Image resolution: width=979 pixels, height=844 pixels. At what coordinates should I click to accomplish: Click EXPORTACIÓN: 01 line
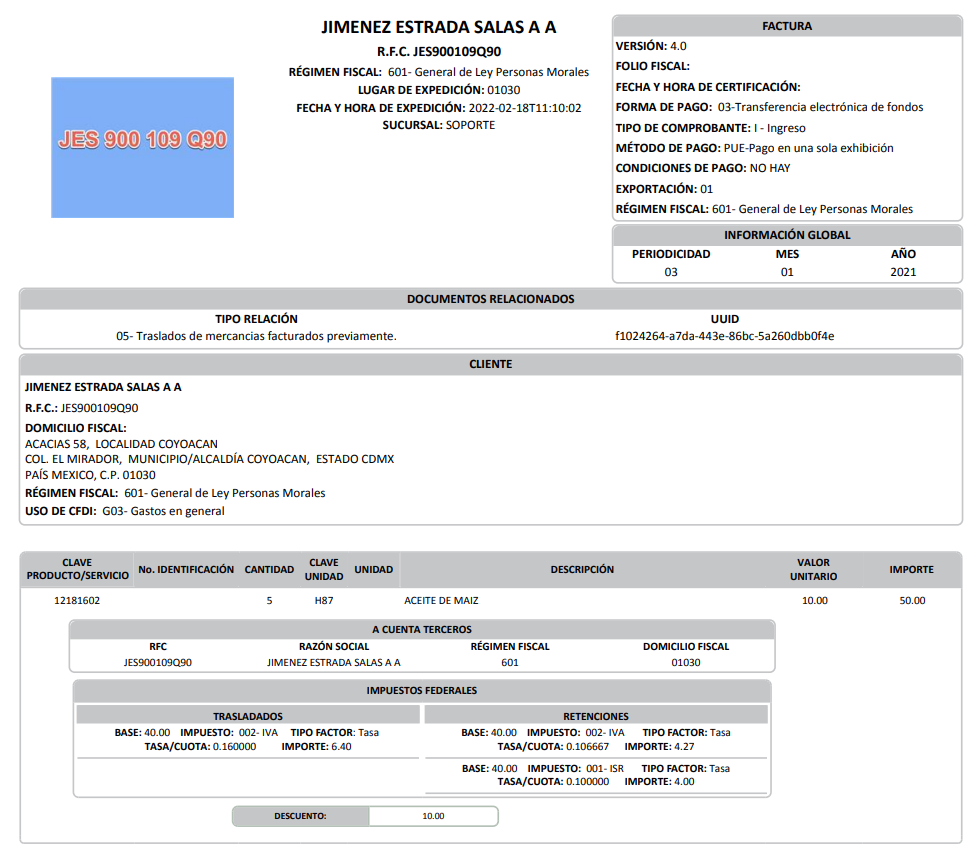point(664,189)
